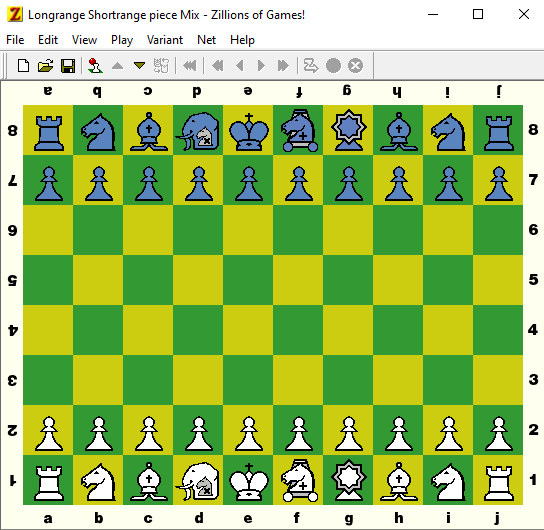544x530 pixels.
Task: Open the File menu
Action: click(15, 40)
